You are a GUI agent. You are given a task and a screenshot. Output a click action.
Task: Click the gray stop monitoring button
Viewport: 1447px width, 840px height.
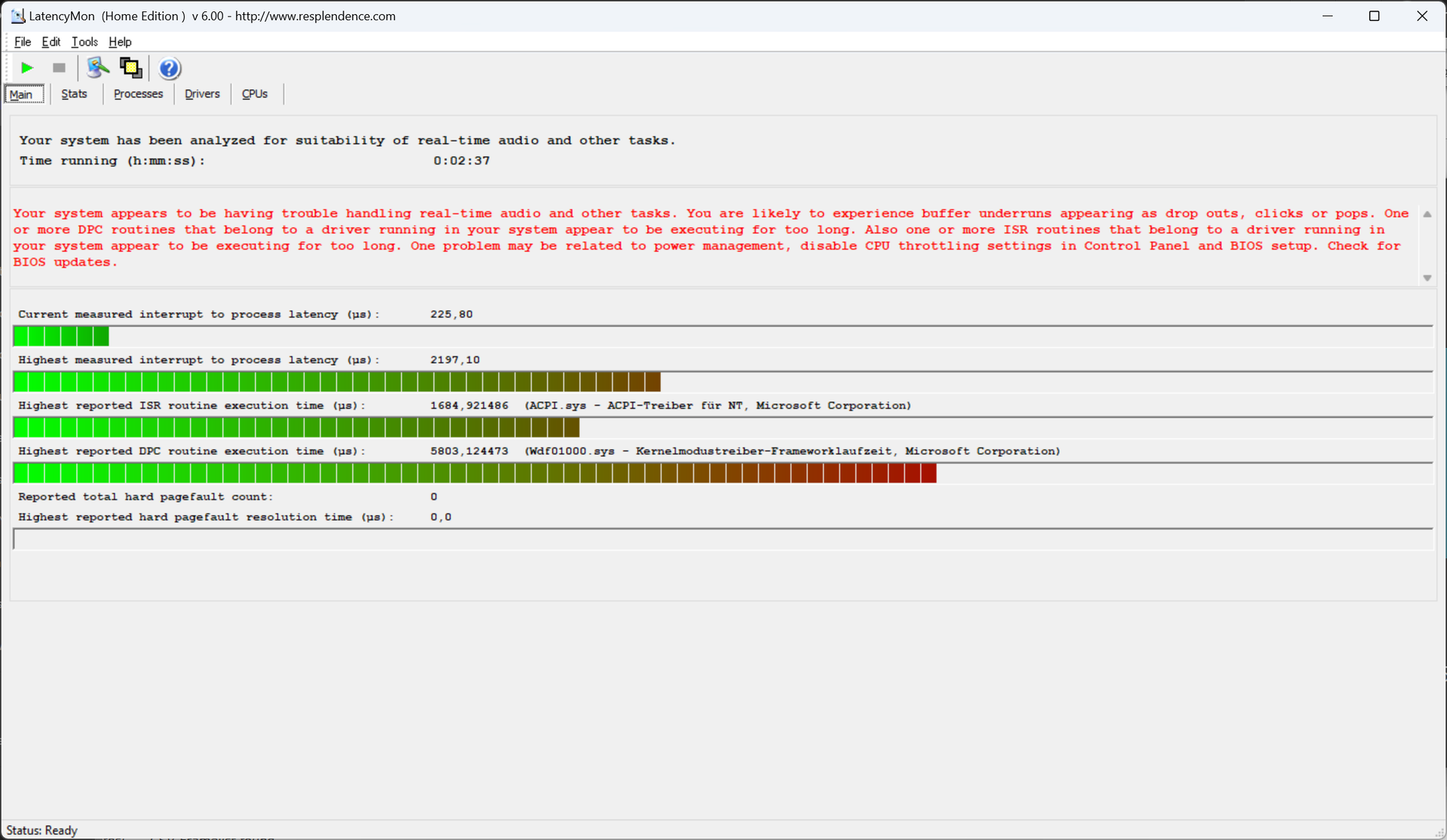tap(59, 68)
